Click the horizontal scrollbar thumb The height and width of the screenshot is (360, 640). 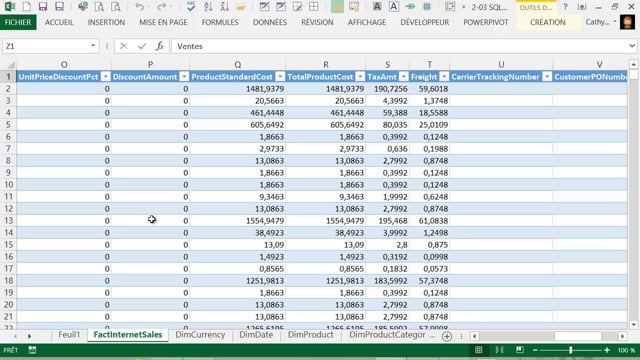(x=578, y=336)
